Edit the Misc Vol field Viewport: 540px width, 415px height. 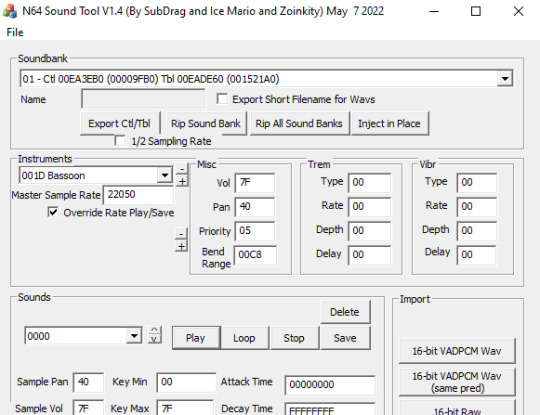coord(255,182)
